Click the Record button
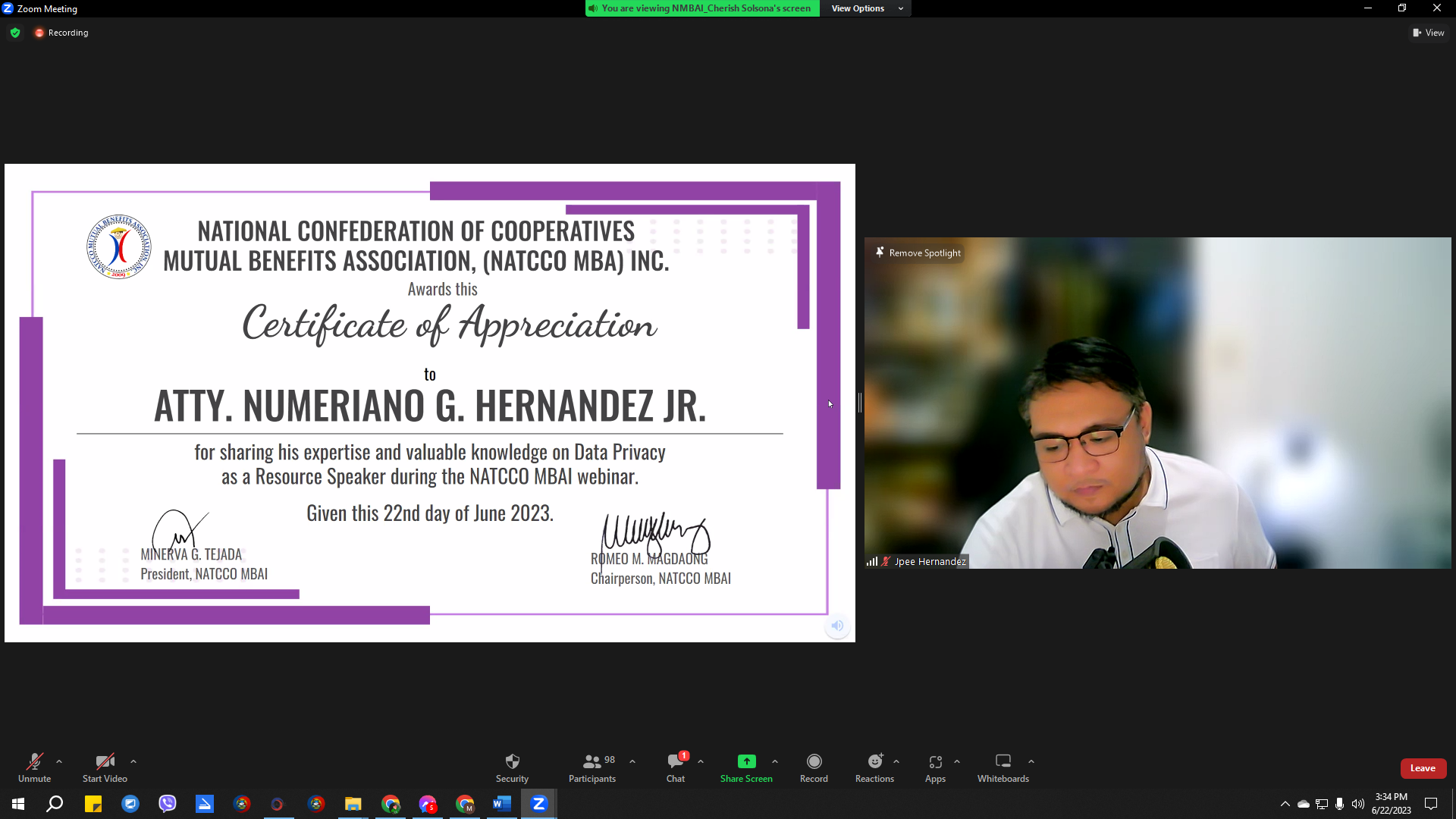The image size is (1456, 819). (x=814, y=767)
